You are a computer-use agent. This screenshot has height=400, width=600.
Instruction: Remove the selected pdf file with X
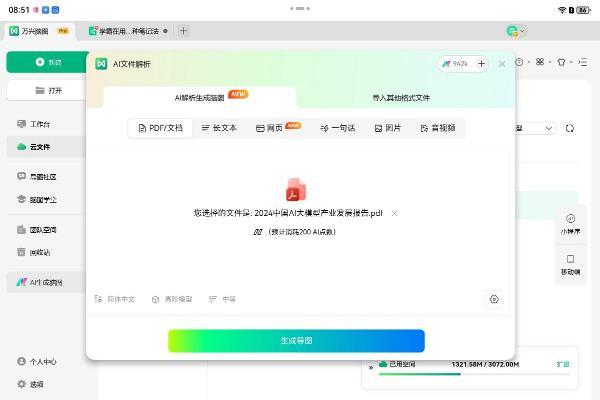(x=394, y=213)
